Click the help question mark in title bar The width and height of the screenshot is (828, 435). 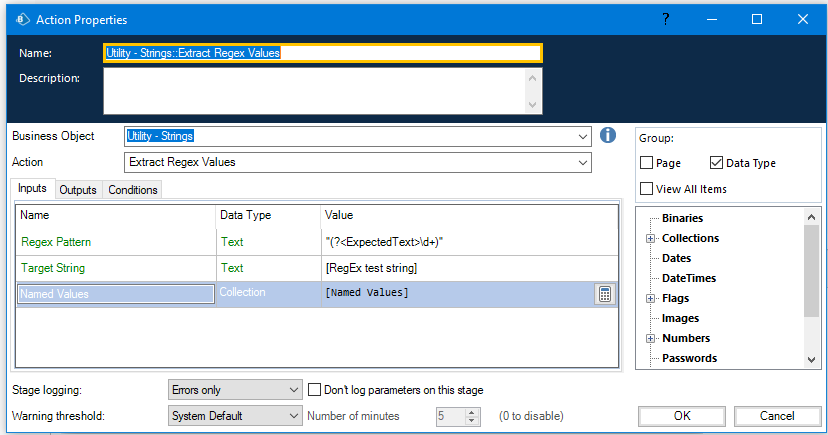(x=666, y=19)
